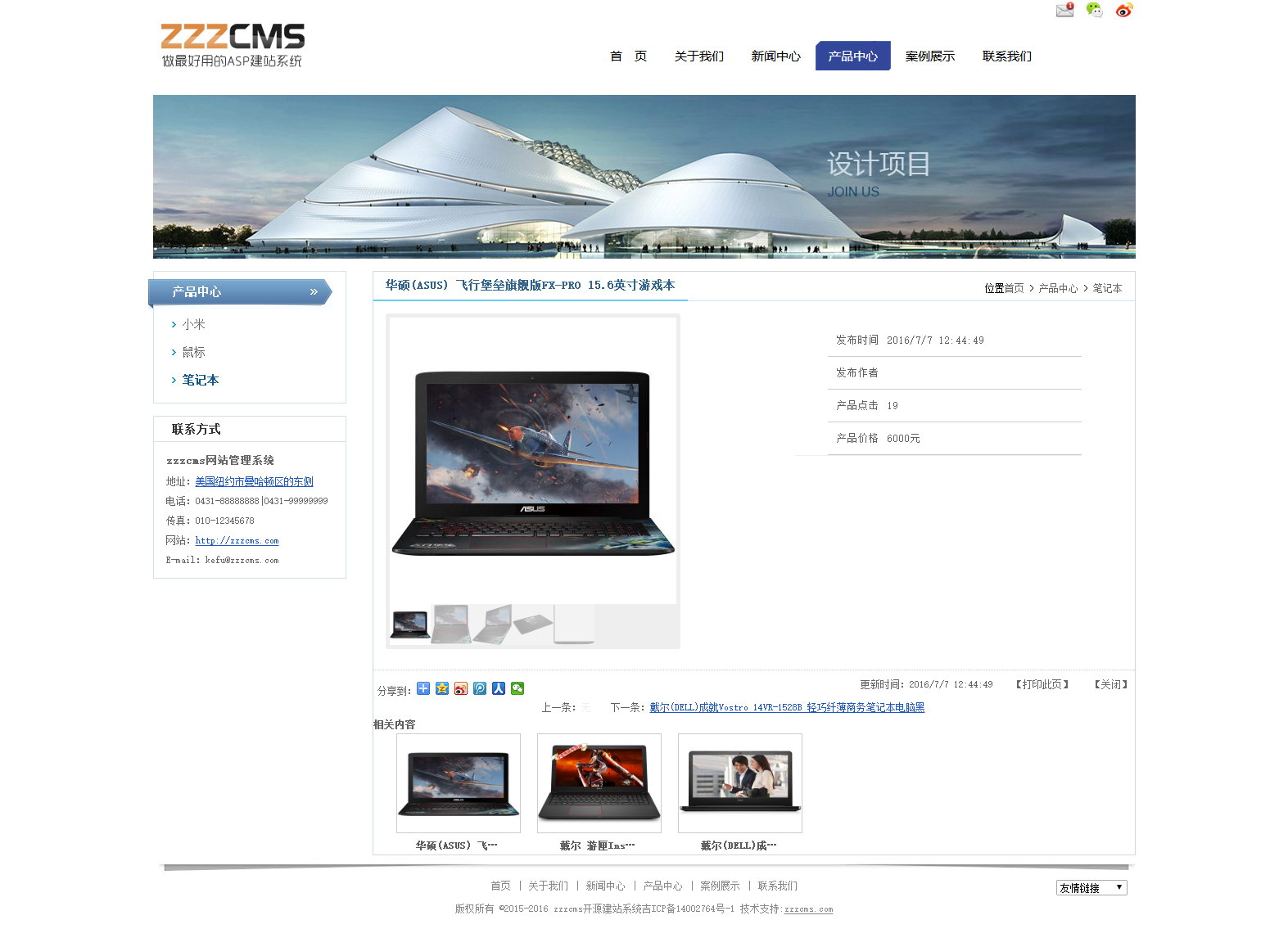Open 联系我们 in top navigation
1288x938 pixels.
click(1007, 56)
